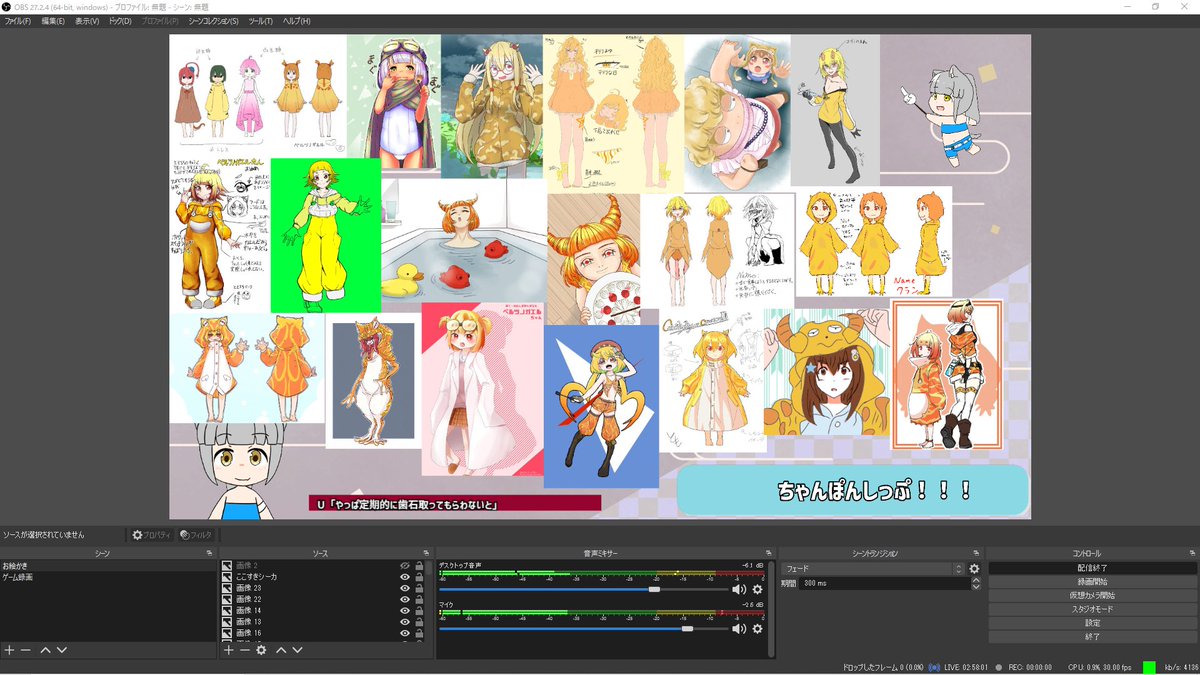Open the 編集(E) menu
This screenshot has height=675, width=1200.
(x=53, y=21)
